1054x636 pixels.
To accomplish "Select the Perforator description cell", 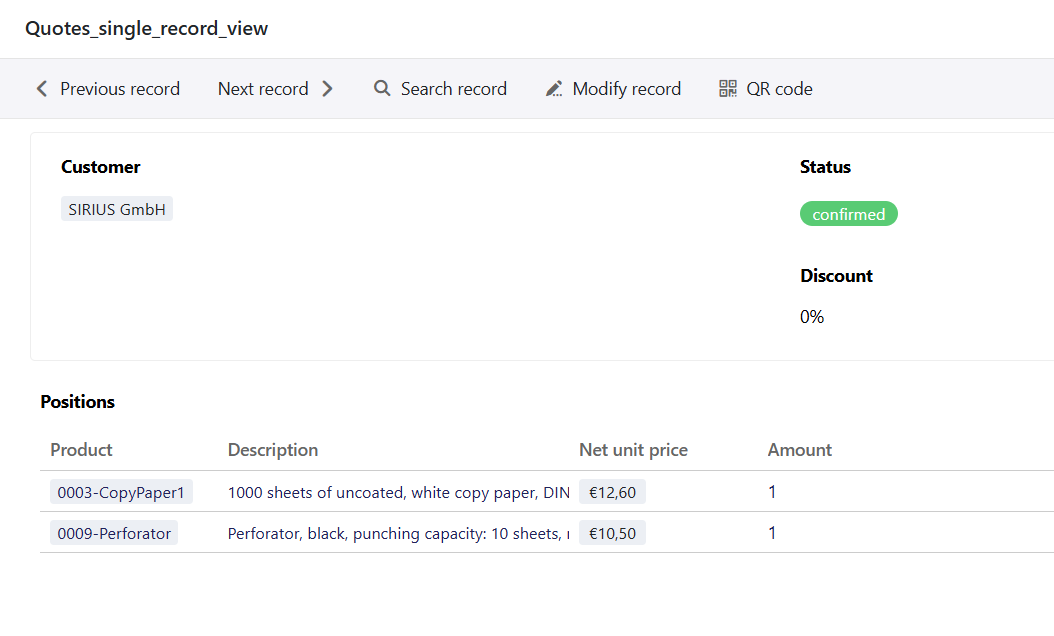I will pos(398,533).
